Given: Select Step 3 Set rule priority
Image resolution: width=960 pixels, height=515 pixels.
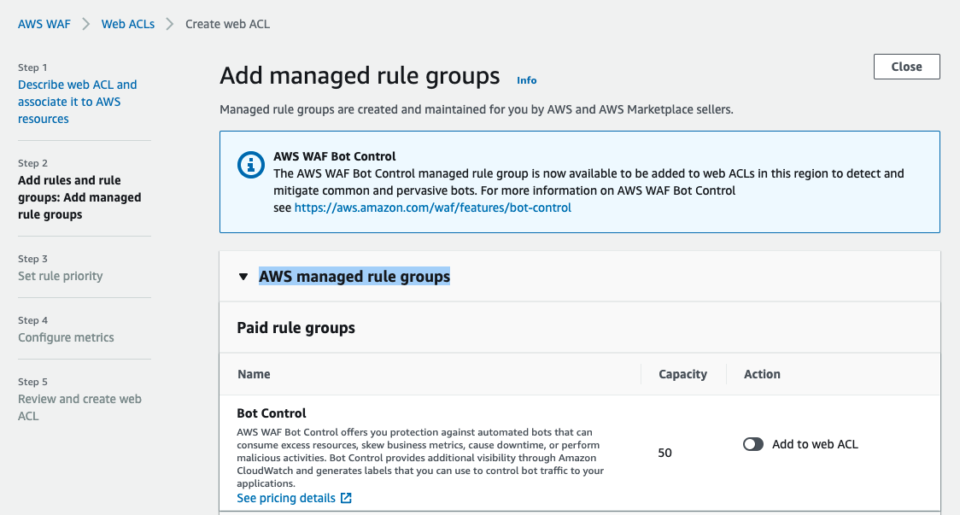Looking at the screenshot, I should [60, 276].
